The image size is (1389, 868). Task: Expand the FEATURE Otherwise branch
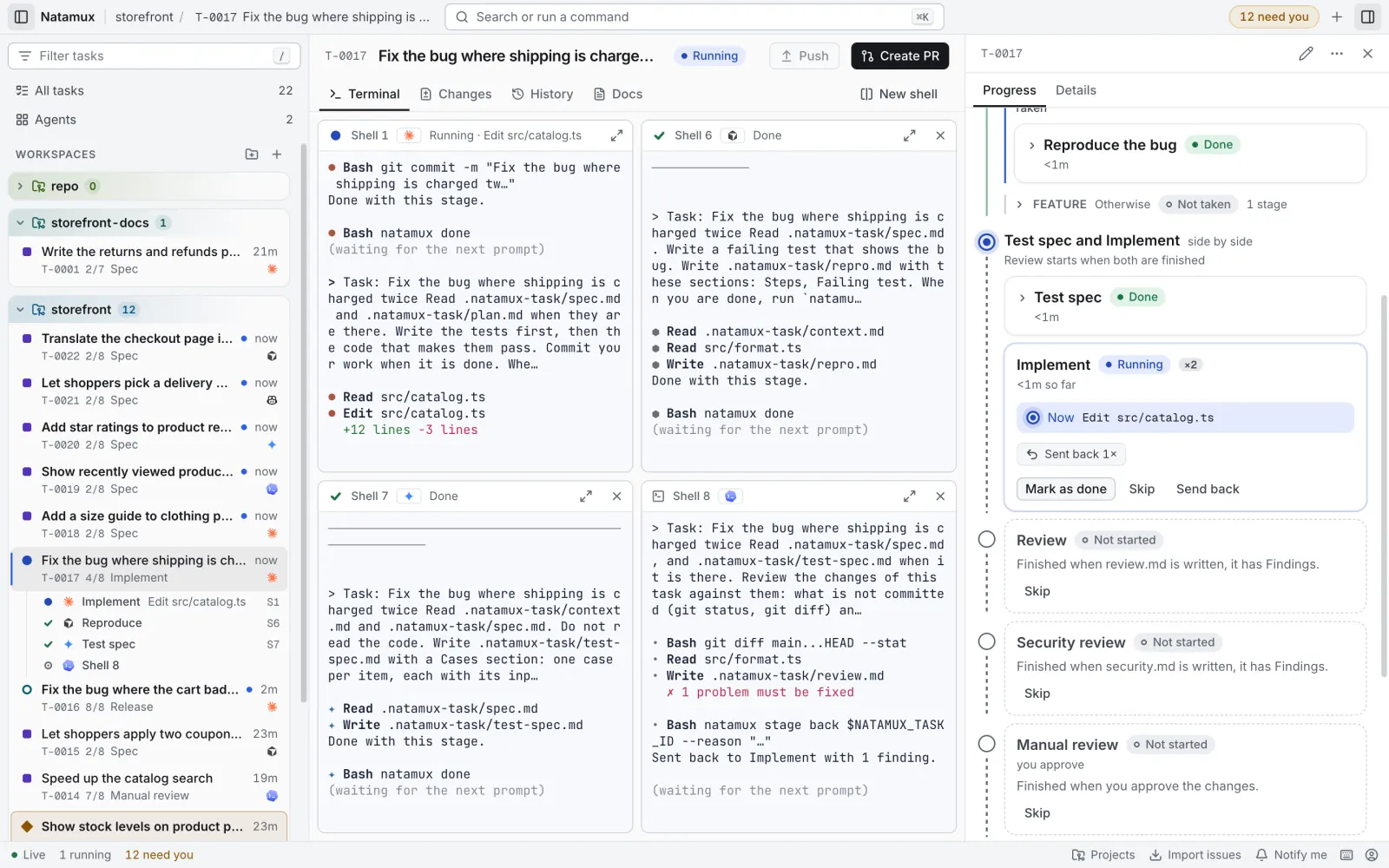pos(1019,204)
